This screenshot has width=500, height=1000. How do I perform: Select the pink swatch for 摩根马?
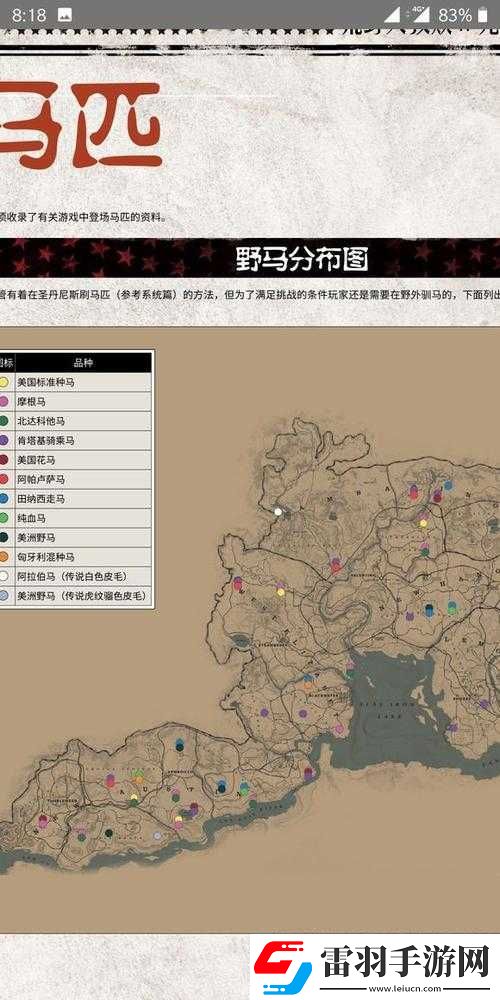[4, 402]
